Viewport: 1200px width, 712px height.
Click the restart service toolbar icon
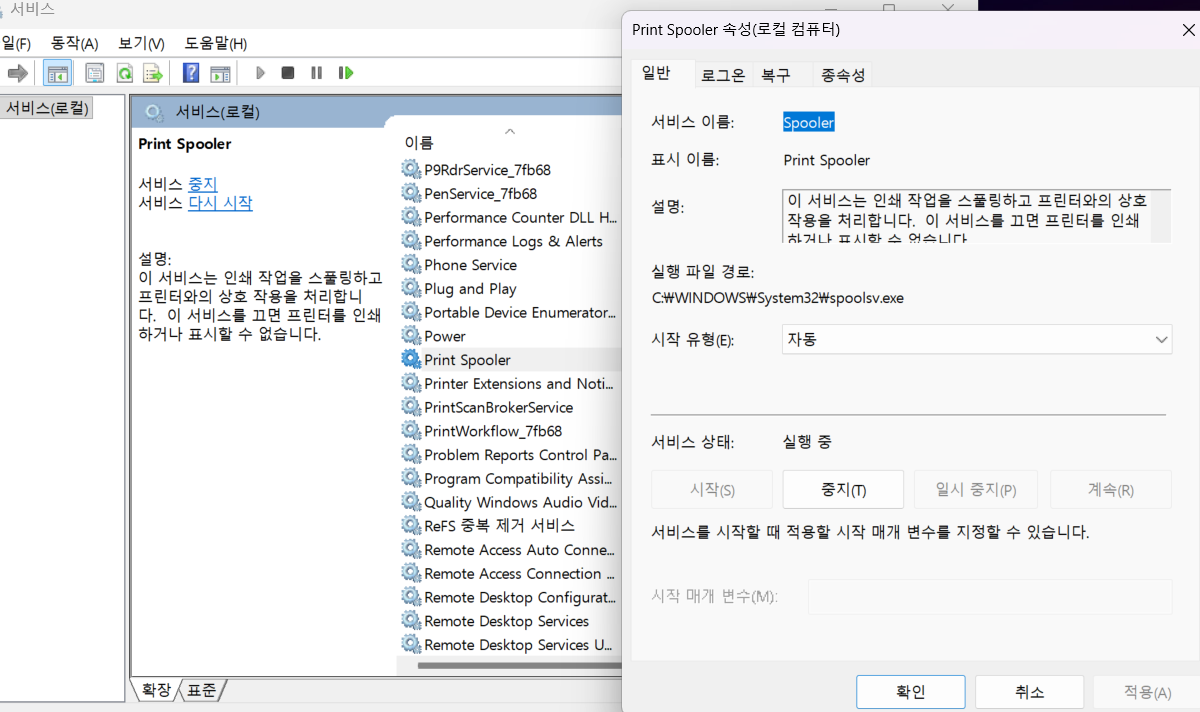coord(346,73)
